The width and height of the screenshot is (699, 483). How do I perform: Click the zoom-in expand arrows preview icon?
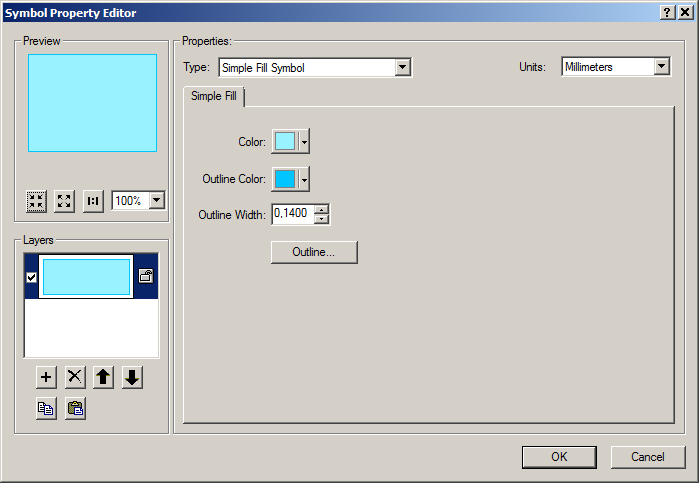click(x=64, y=201)
